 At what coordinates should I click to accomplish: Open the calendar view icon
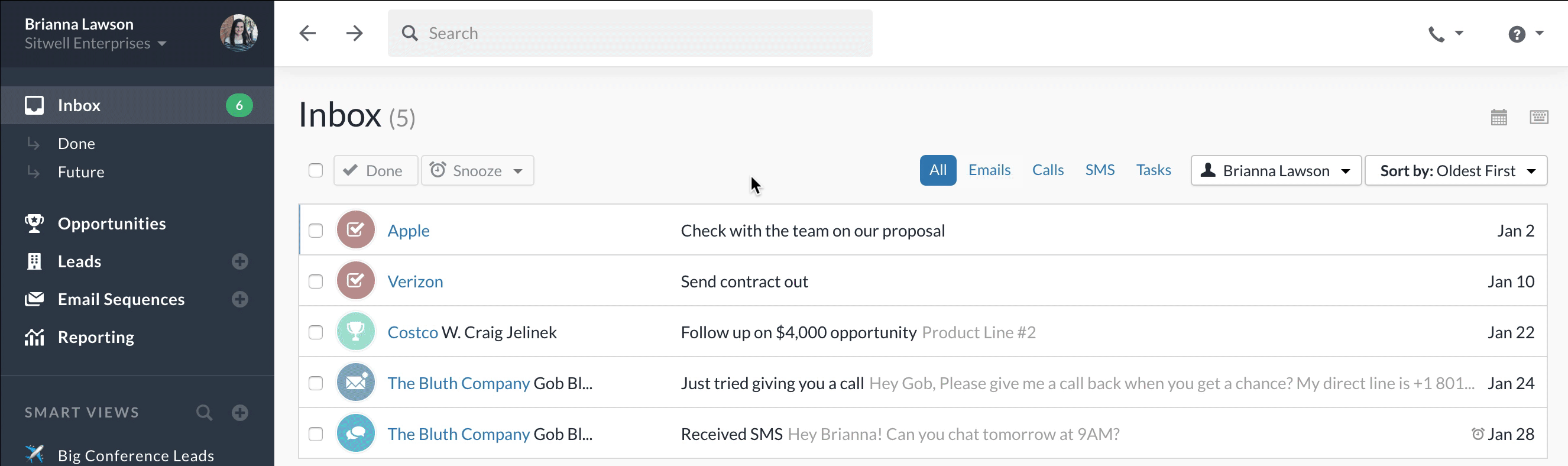coord(1499,117)
